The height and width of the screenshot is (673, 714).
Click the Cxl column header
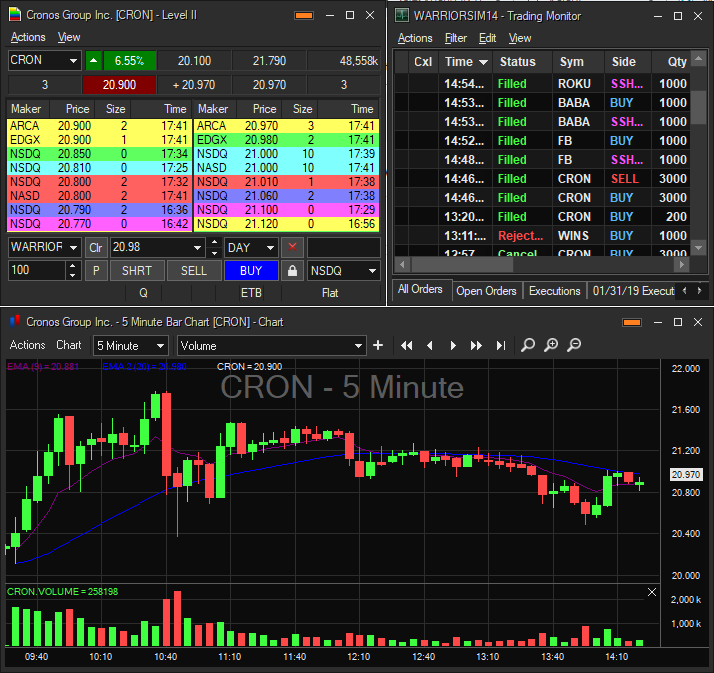[x=423, y=61]
